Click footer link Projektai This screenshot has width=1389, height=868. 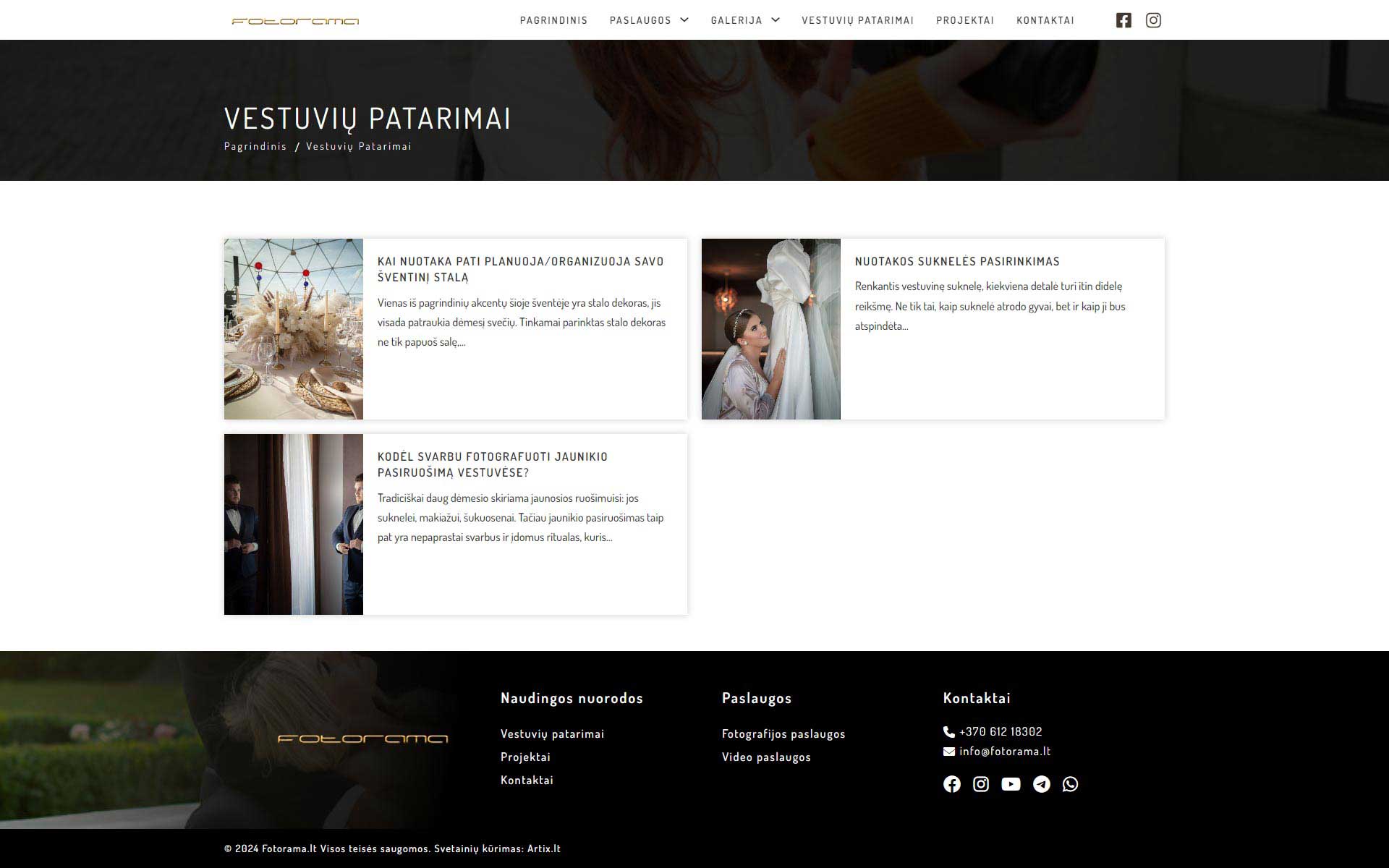[525, 757]
